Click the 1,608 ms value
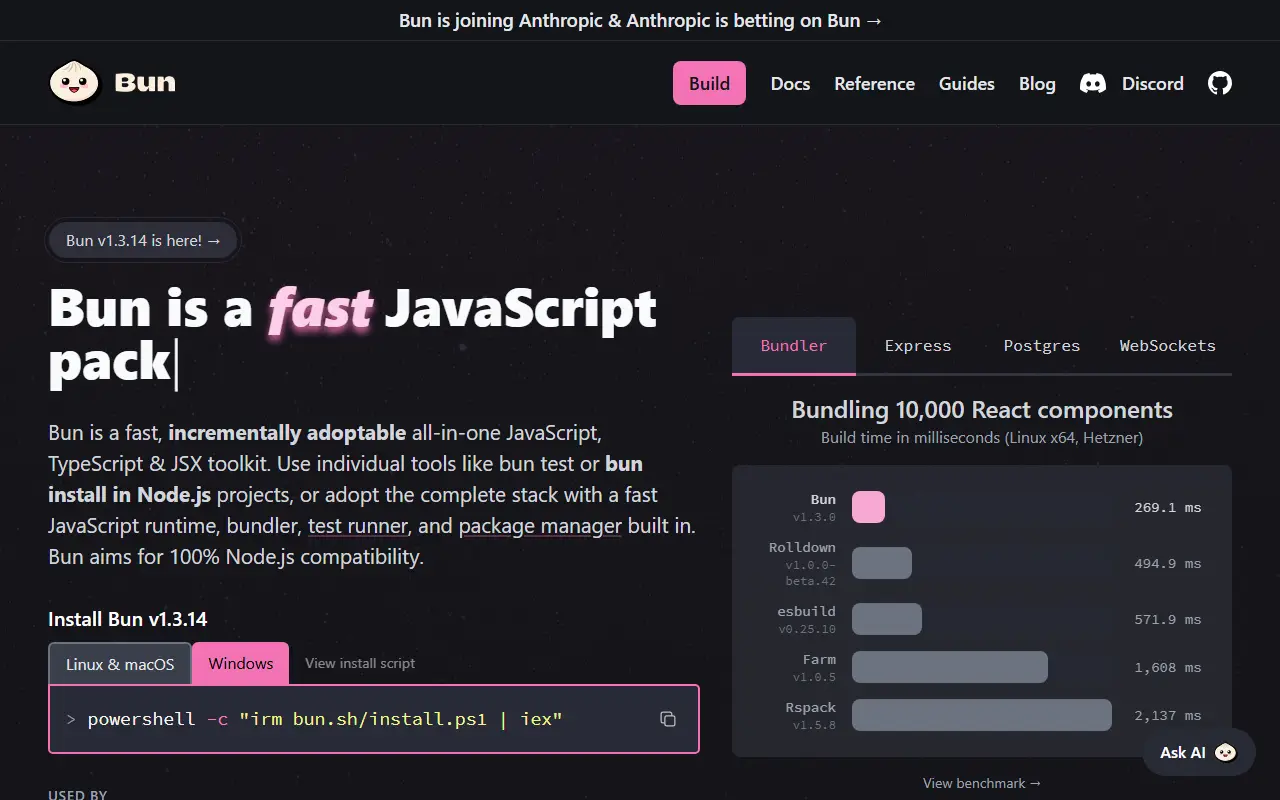 tap(1168, 668)
